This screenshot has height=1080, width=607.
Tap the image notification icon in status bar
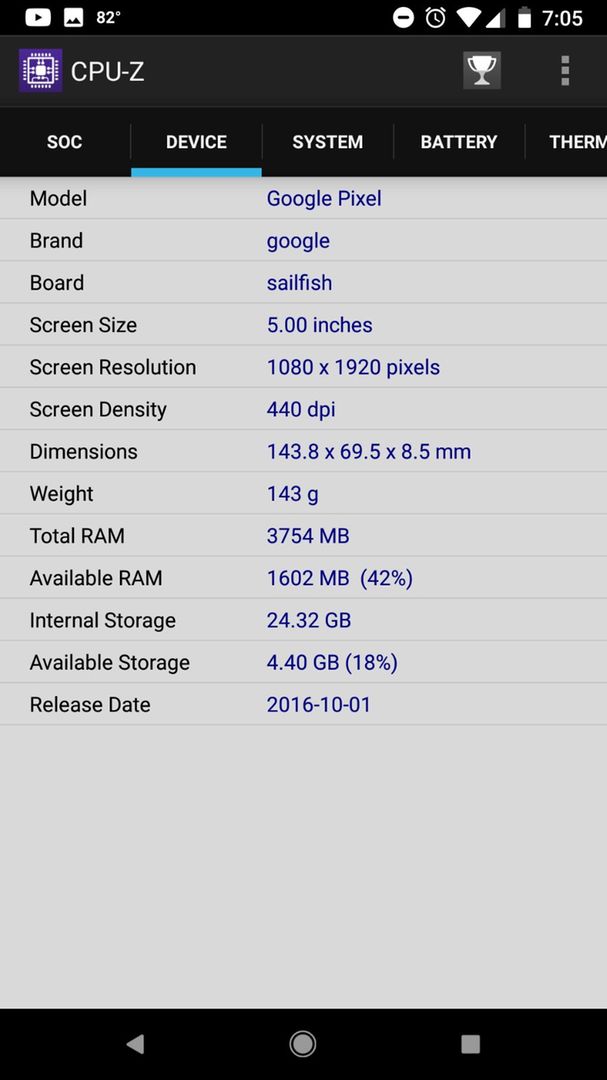[74, 17]
